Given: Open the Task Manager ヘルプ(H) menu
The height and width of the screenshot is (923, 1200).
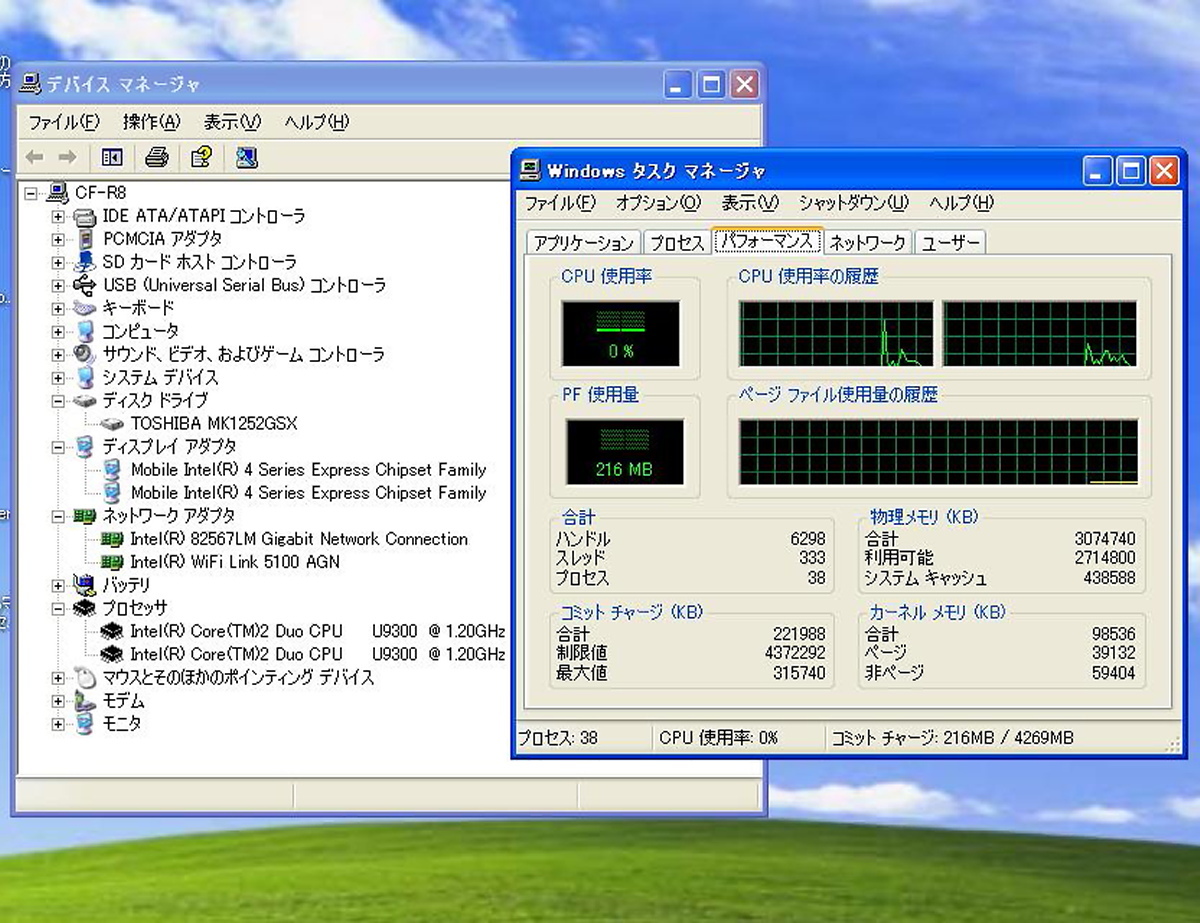Looking at the screenshot, I should tap(961, 203).
